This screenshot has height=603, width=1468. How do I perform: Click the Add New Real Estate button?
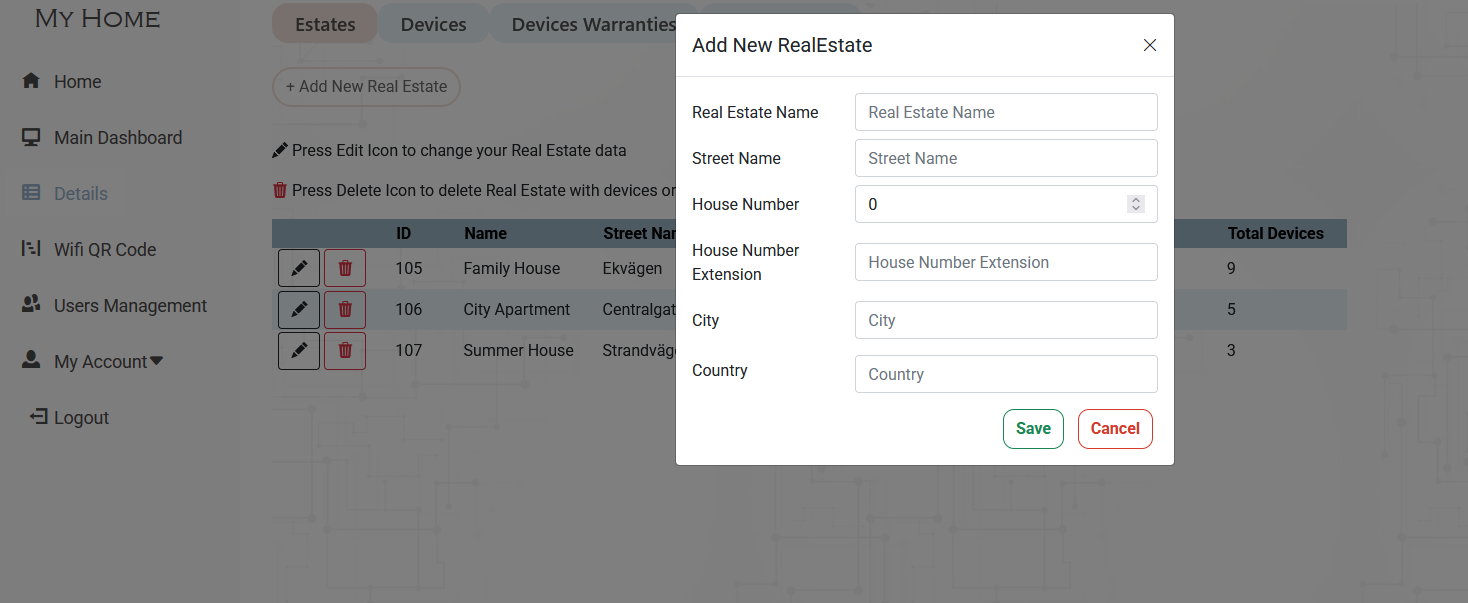pos(366,87)
